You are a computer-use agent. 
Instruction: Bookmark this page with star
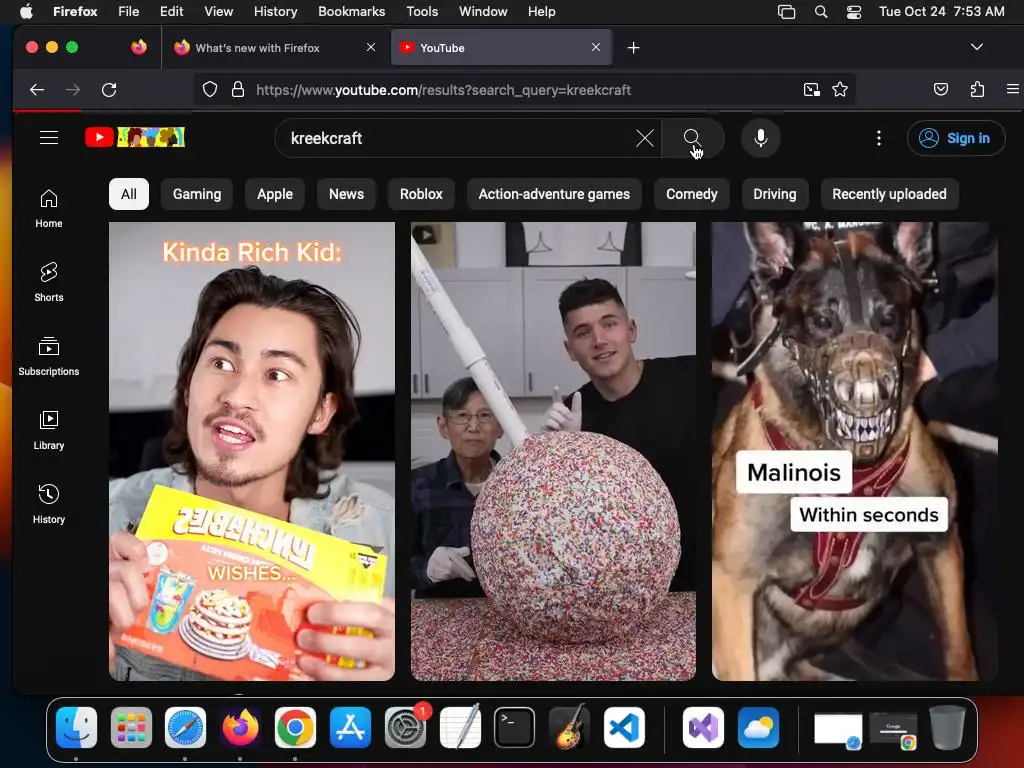click(x=840, y=89)
